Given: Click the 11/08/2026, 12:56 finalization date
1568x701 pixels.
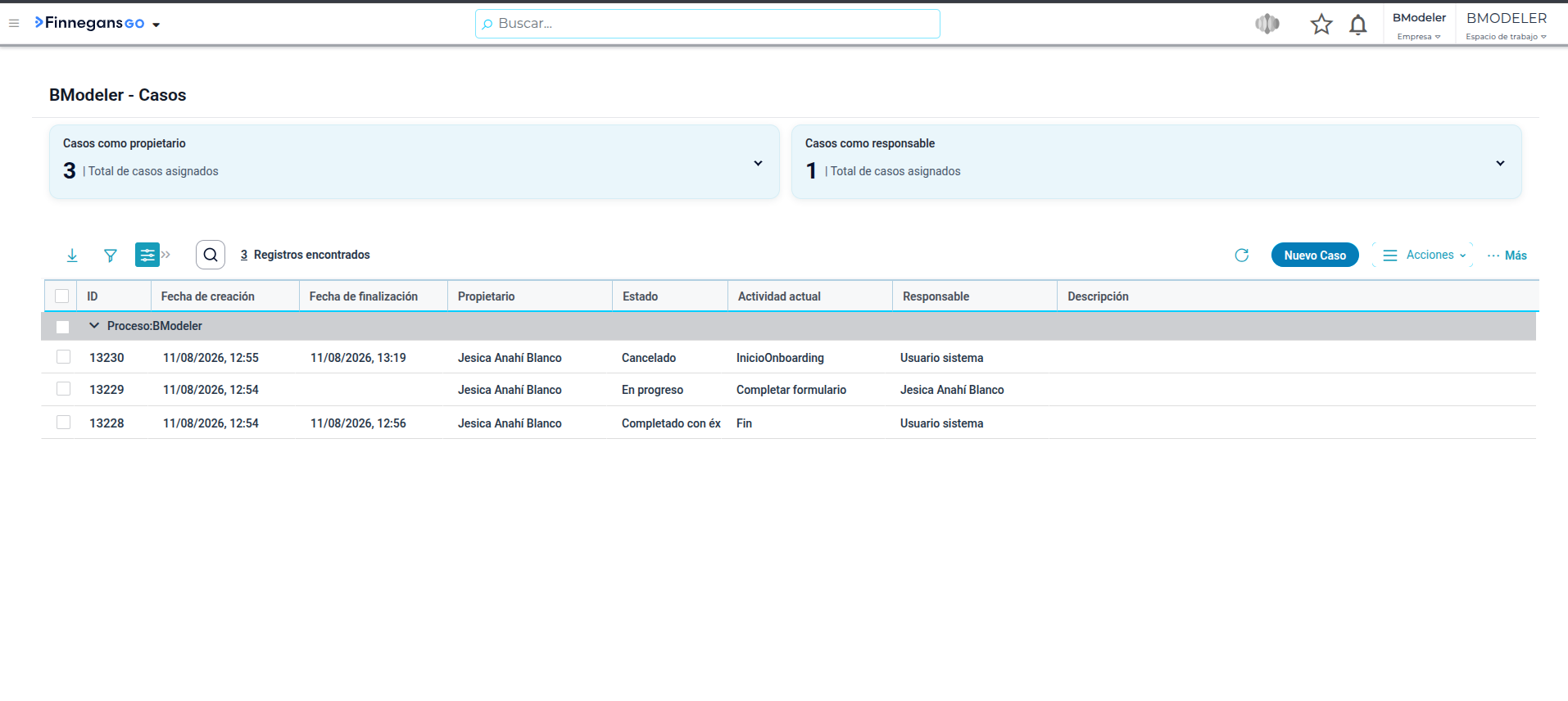Looking at the screenshot, I should [358, 423].
